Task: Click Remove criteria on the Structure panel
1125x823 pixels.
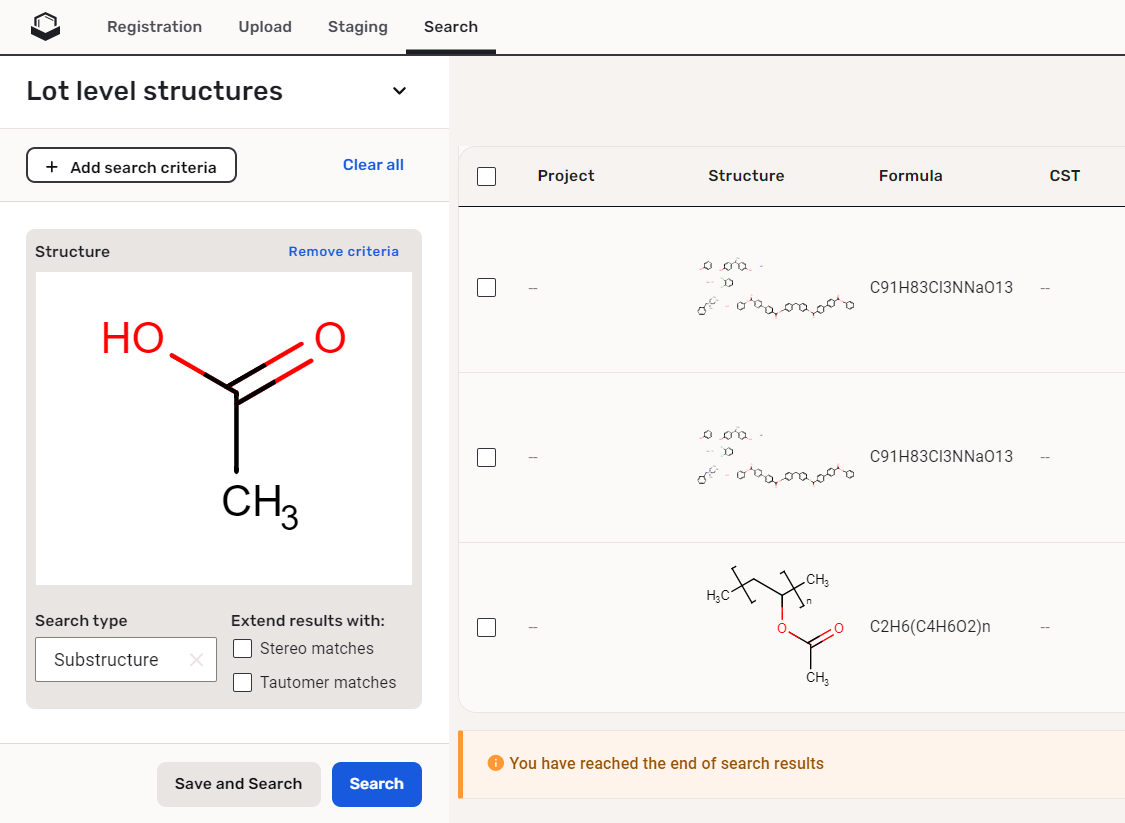Action: 343,251
